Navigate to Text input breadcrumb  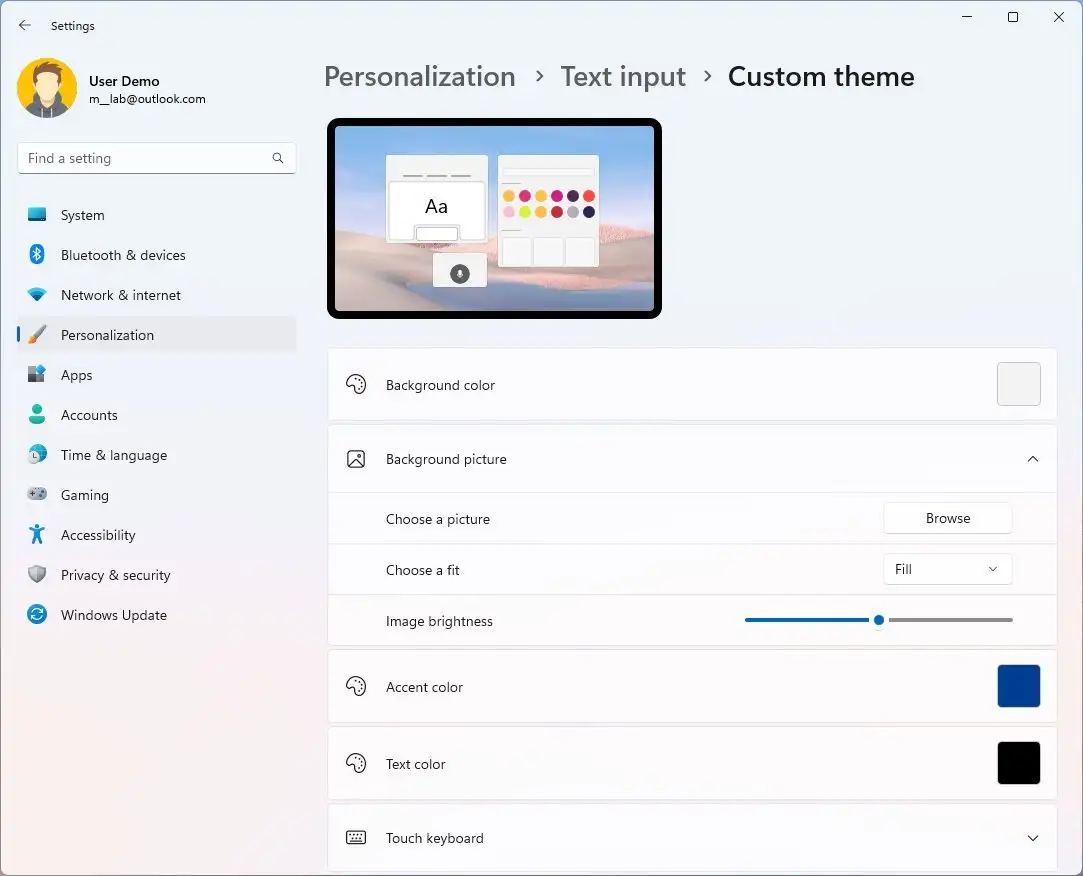tap(623, 77)
